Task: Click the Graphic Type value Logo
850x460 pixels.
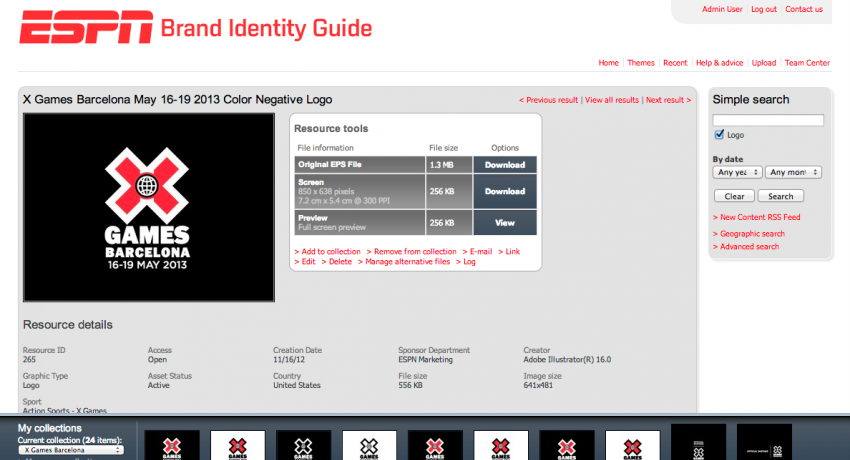Action: click(x=31, y=385)
